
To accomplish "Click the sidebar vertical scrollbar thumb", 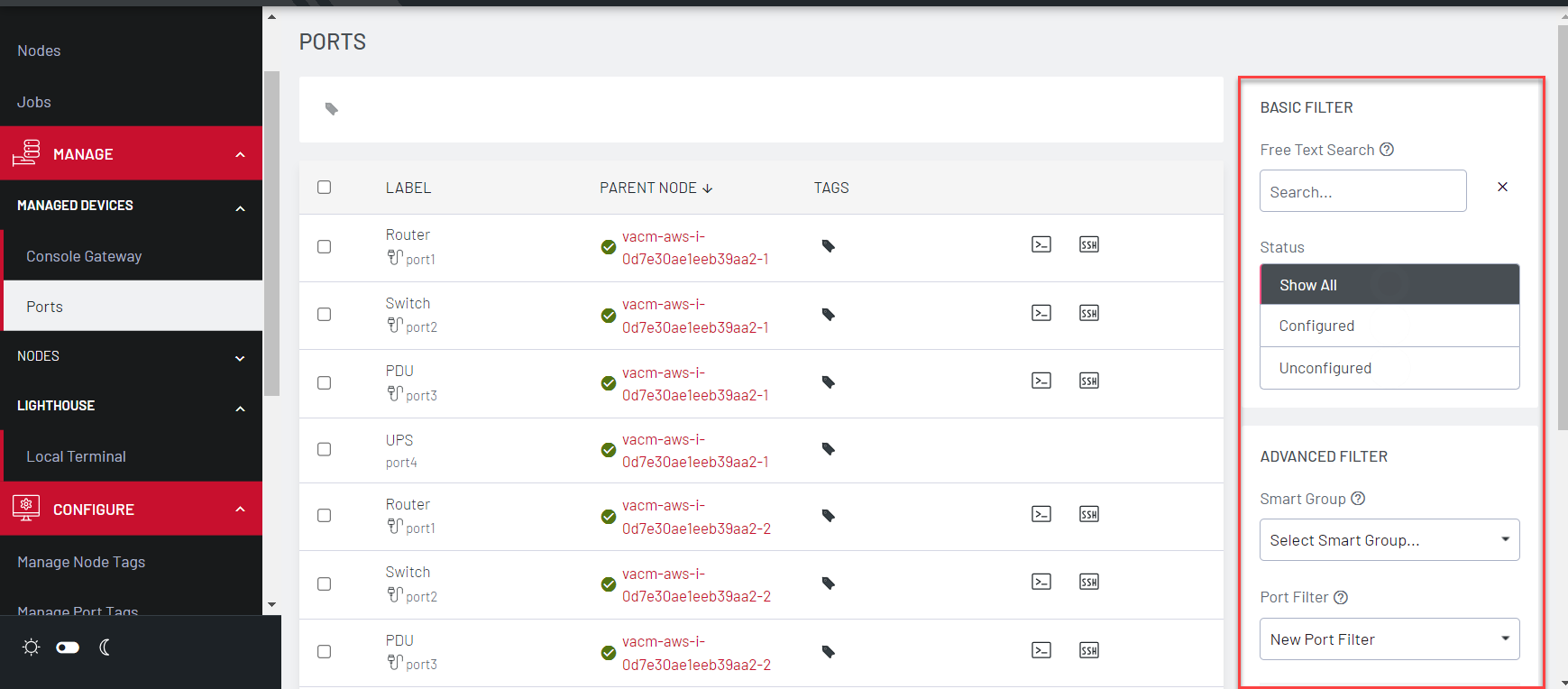I will pos(271,234).
